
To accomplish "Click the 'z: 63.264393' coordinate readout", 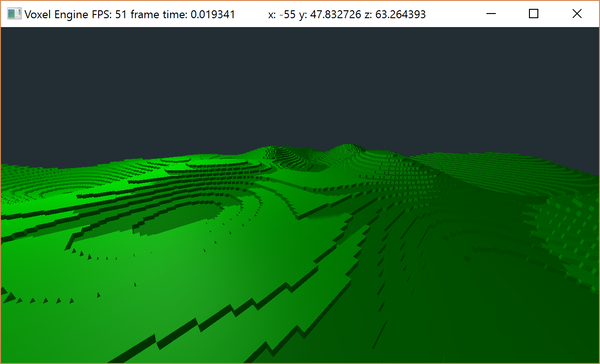I will click(395, 15).
